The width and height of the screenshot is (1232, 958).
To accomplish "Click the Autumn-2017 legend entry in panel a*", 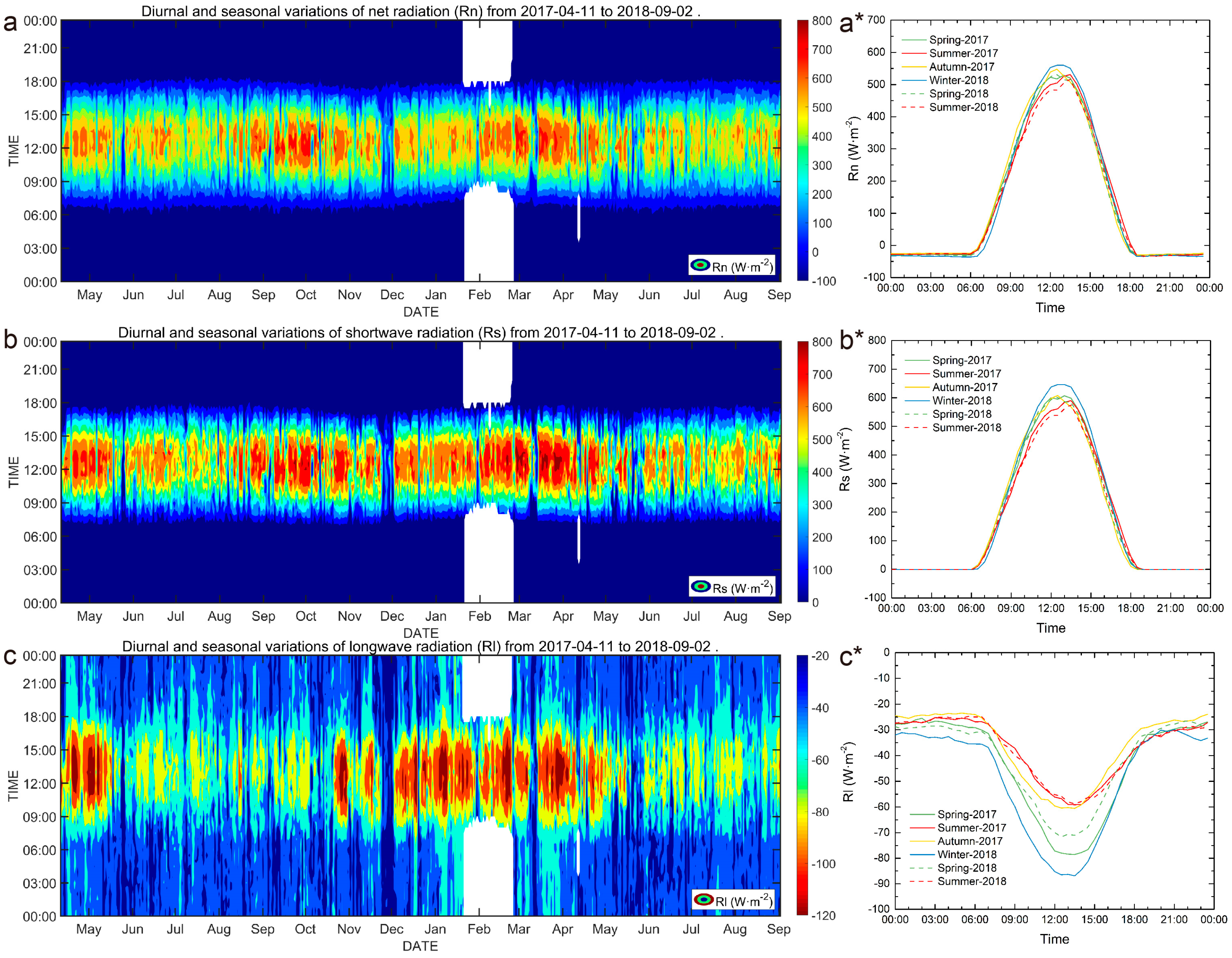I will (961, 66).
